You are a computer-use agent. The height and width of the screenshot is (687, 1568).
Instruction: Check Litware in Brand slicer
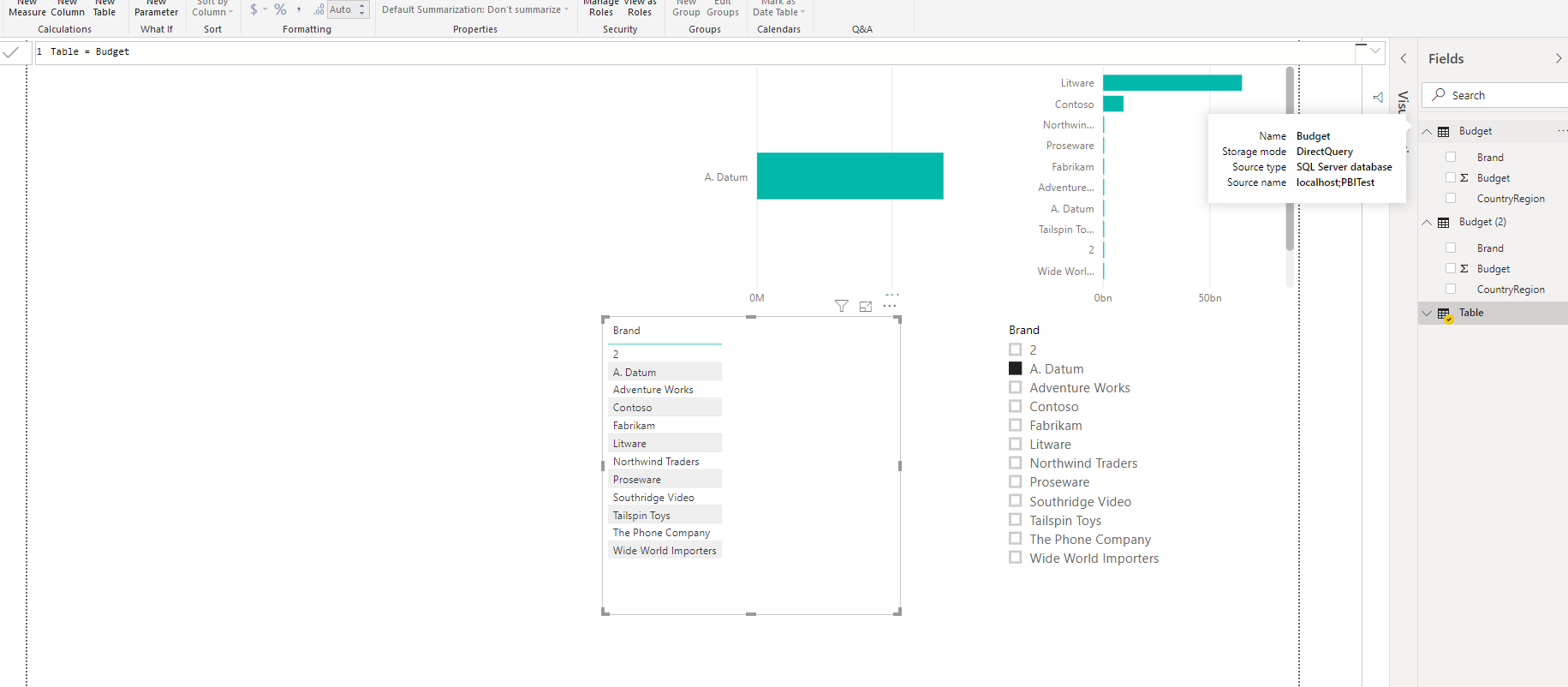[x=1016, y=444]
